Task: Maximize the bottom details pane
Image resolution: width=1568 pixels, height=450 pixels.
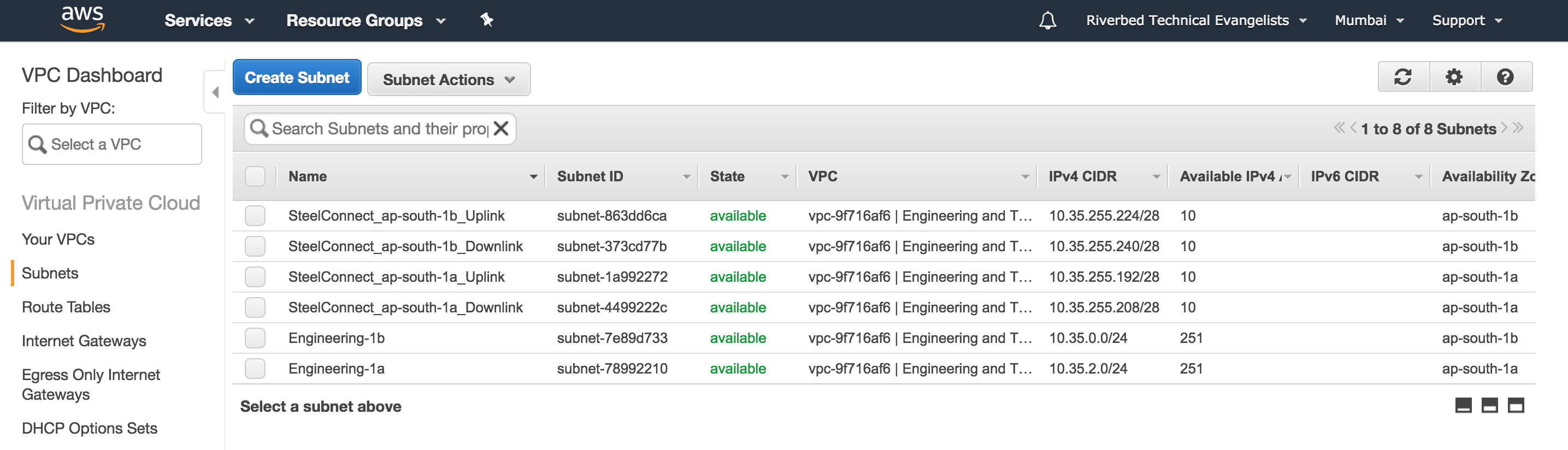Action: (1516, 405)
